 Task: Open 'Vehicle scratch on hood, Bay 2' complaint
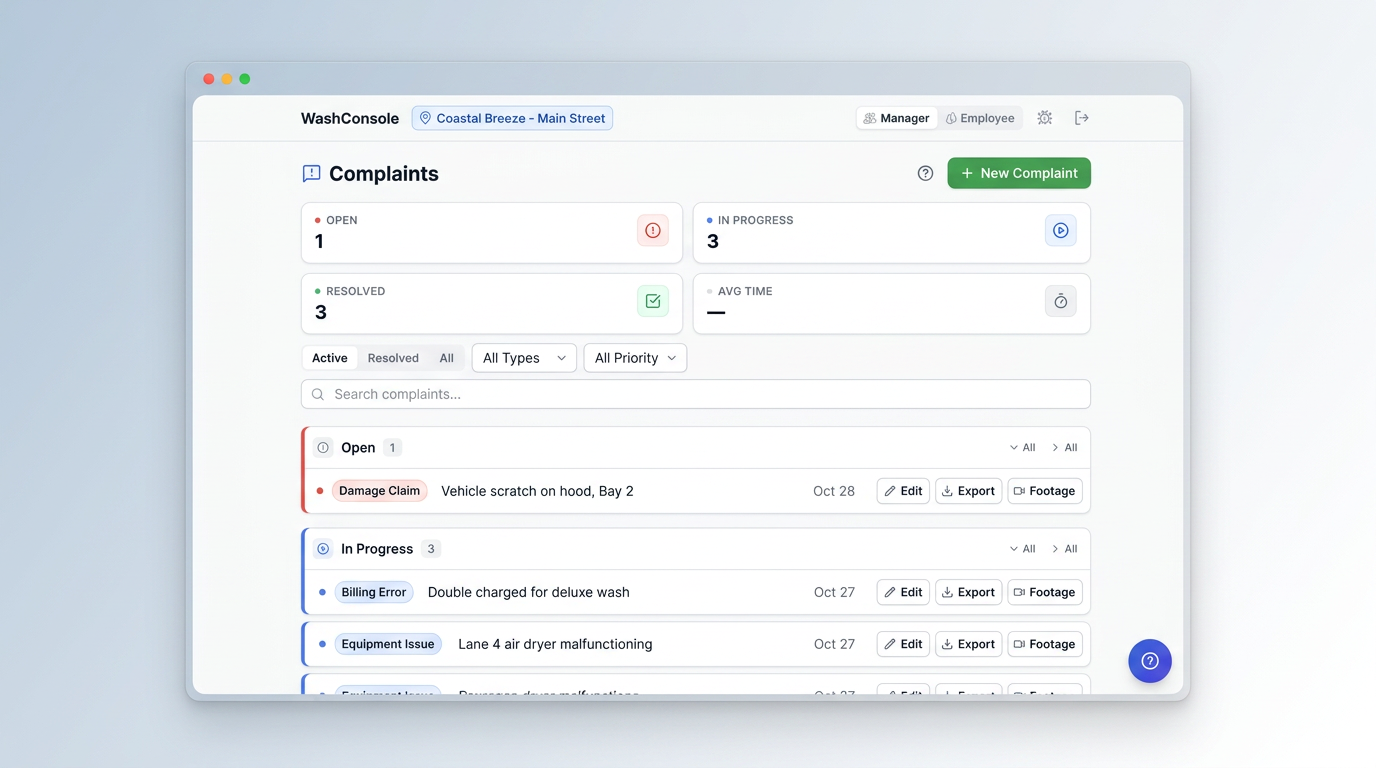click(537, 491)
